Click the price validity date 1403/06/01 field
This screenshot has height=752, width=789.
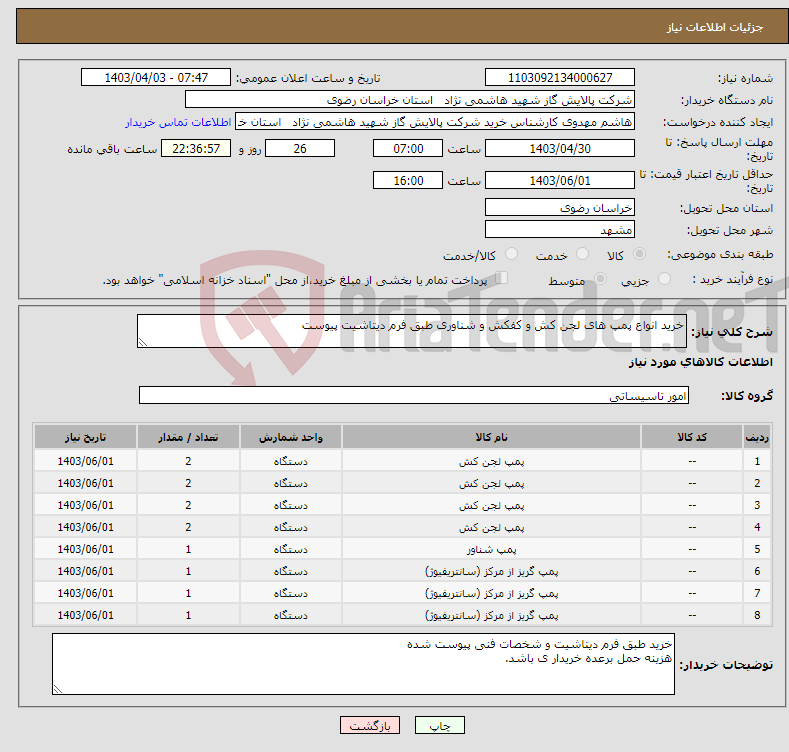click(x=560, y=180)
